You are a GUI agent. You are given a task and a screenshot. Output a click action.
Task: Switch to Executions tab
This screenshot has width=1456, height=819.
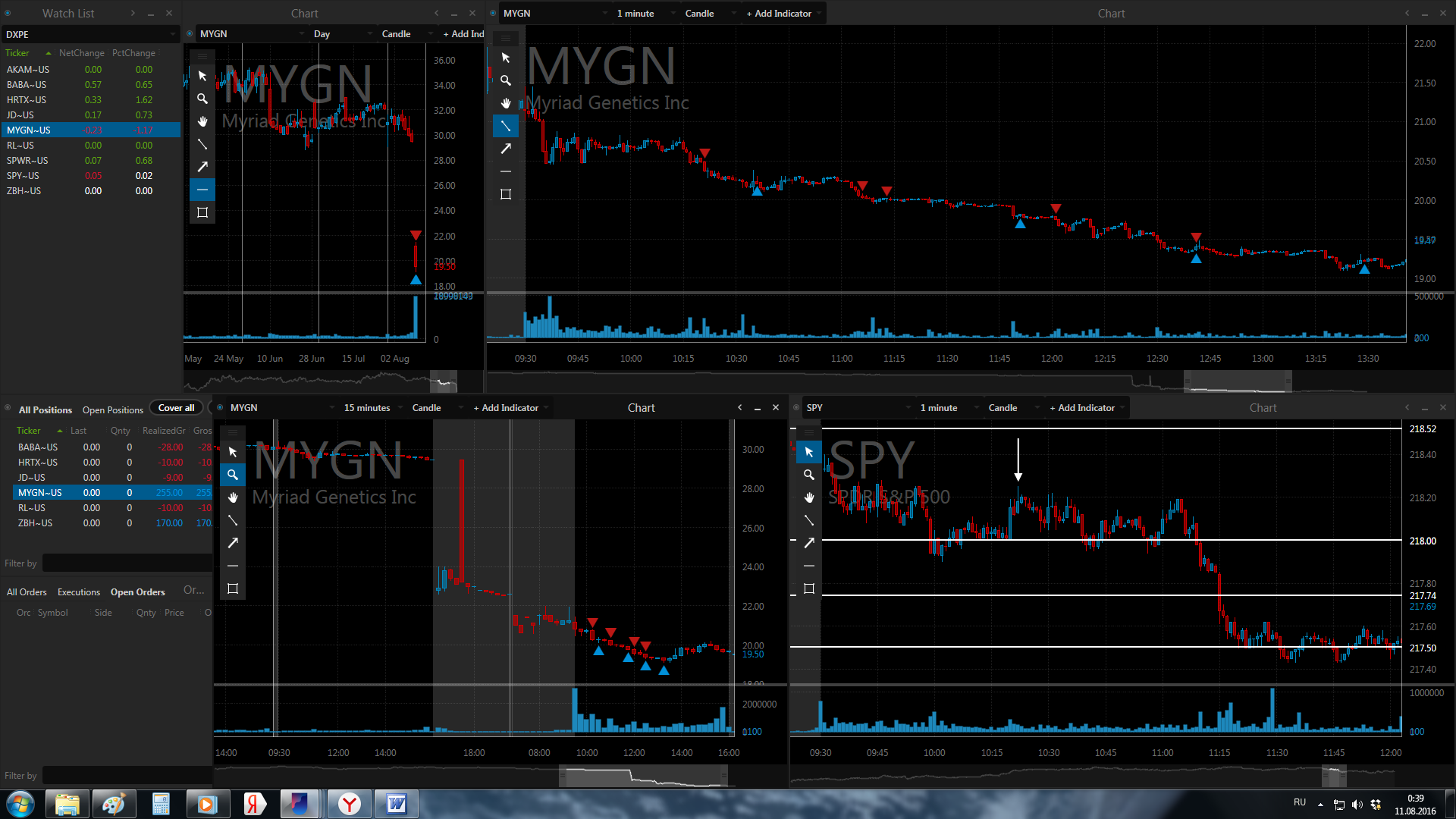point(79,591)
